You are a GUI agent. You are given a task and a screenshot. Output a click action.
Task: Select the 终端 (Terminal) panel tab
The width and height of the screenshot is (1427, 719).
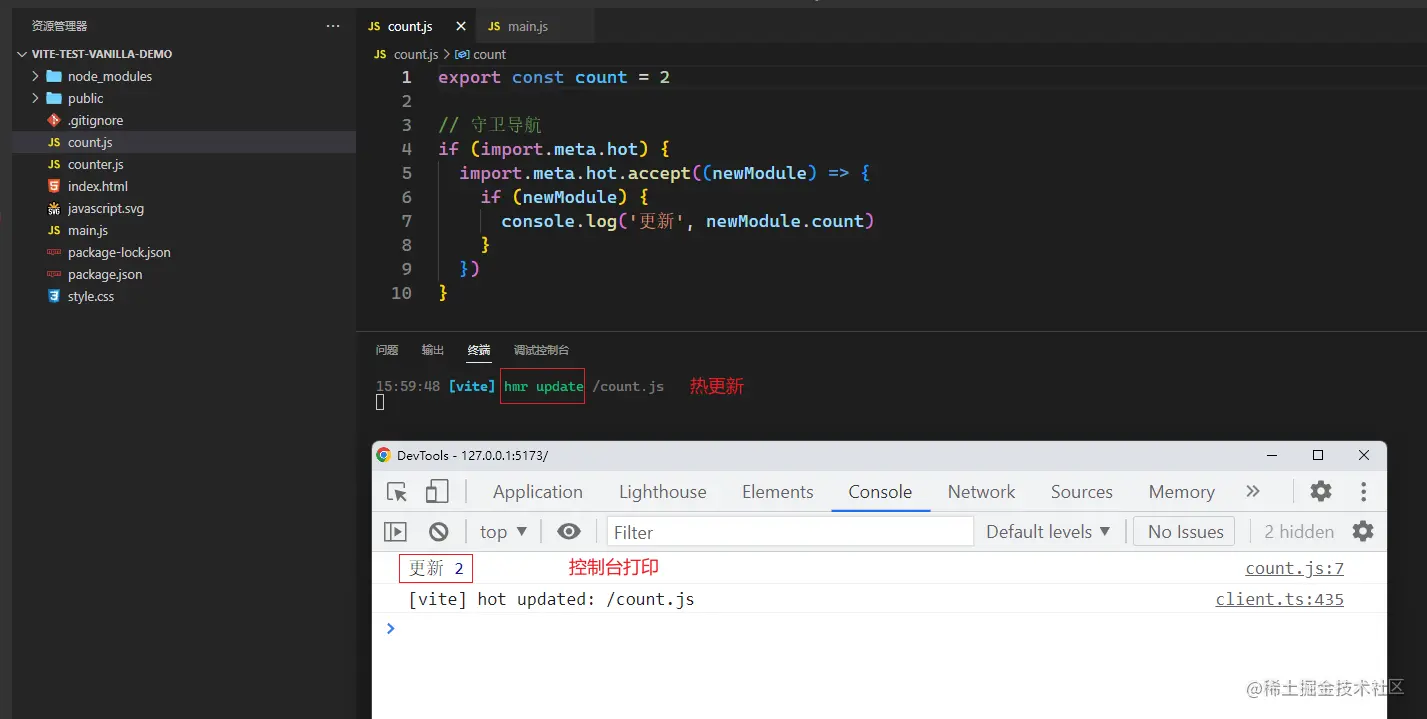tap(479, 350)
